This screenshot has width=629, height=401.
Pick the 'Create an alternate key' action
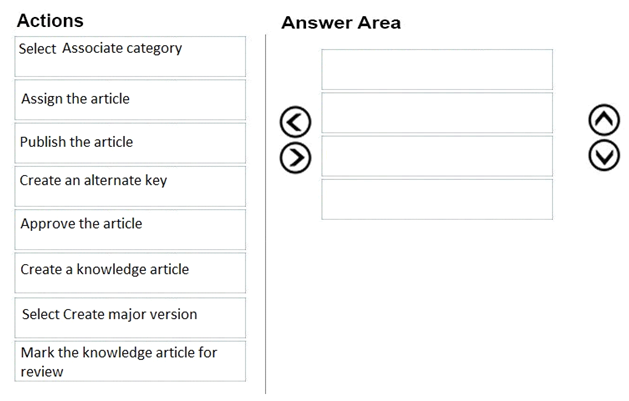tap(130, 186)
